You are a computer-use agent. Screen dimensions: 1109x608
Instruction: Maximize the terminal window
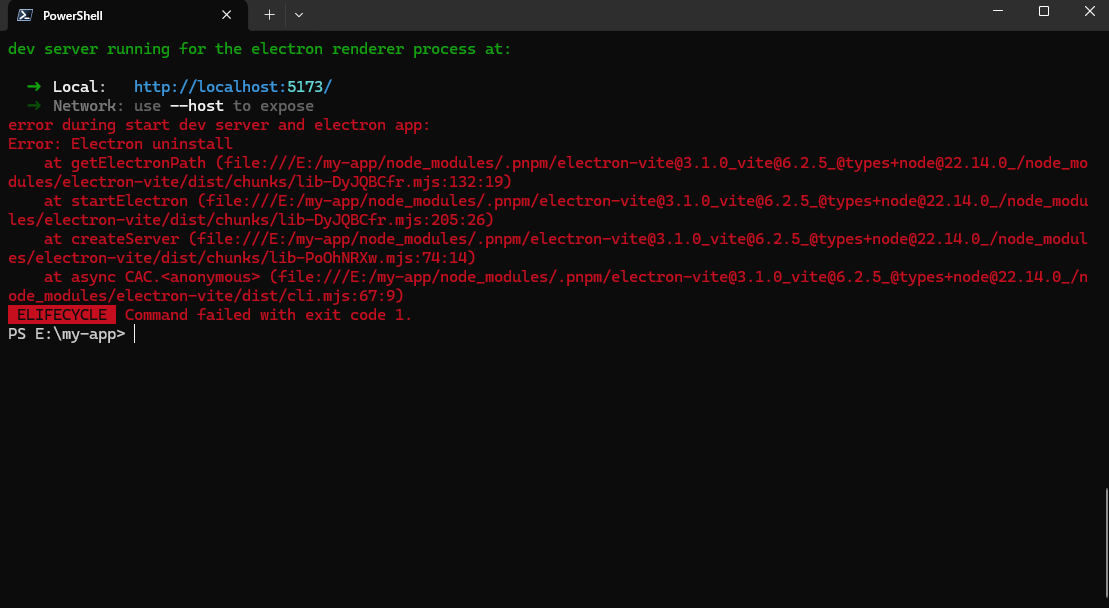[1044, 11]
